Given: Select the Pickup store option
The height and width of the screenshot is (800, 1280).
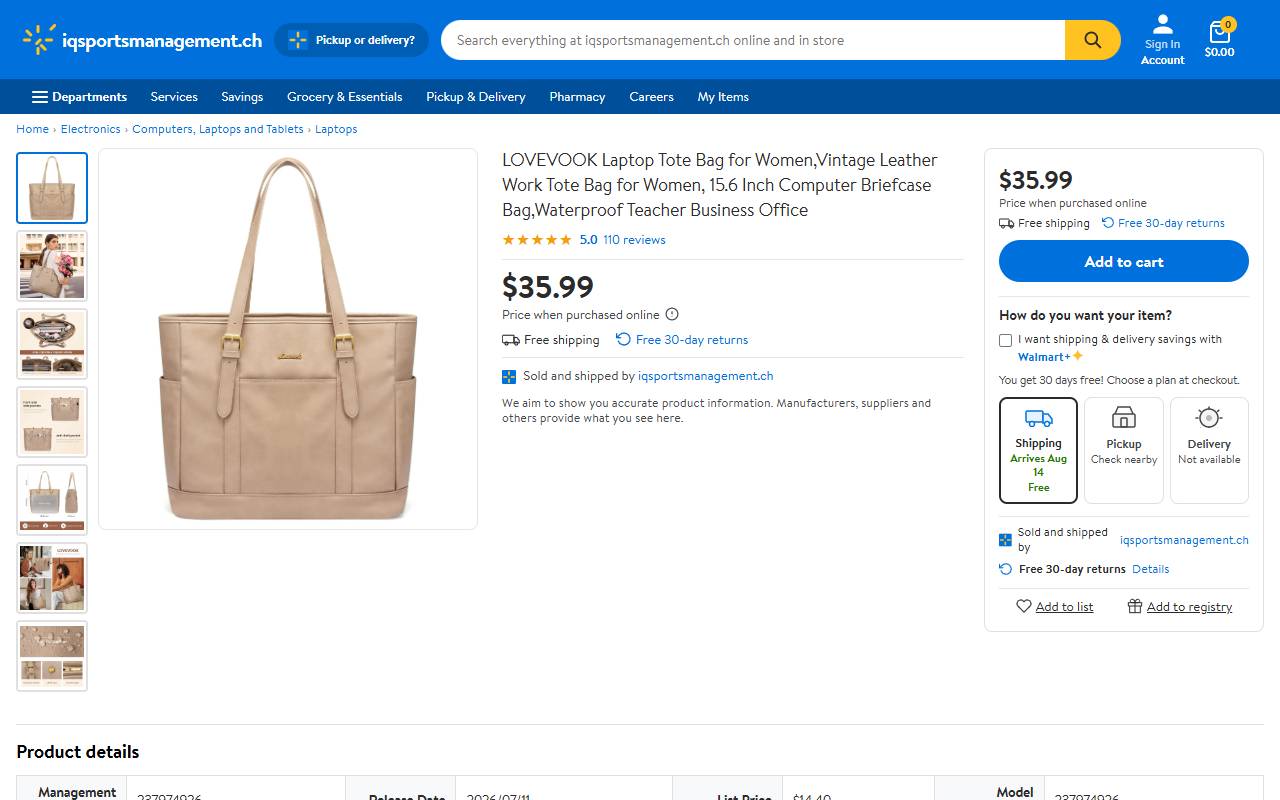Looking at the screenshot, I should [1124, 450].
